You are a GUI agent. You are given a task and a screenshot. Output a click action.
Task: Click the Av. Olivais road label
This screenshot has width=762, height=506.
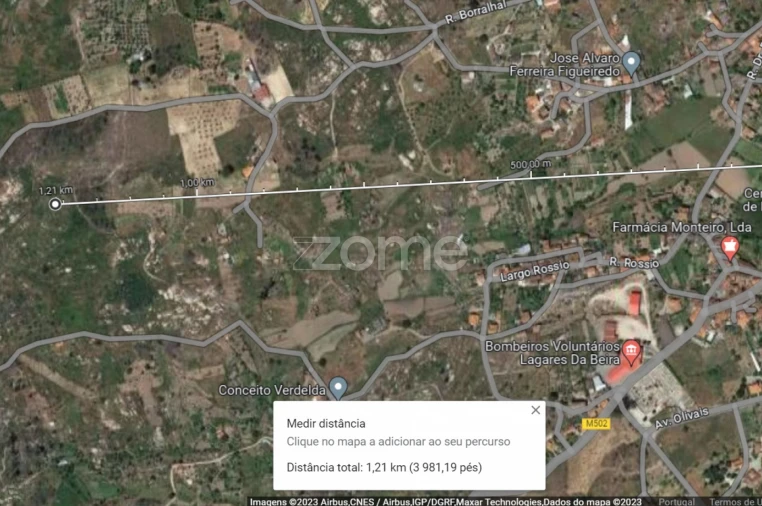[681, 418]
